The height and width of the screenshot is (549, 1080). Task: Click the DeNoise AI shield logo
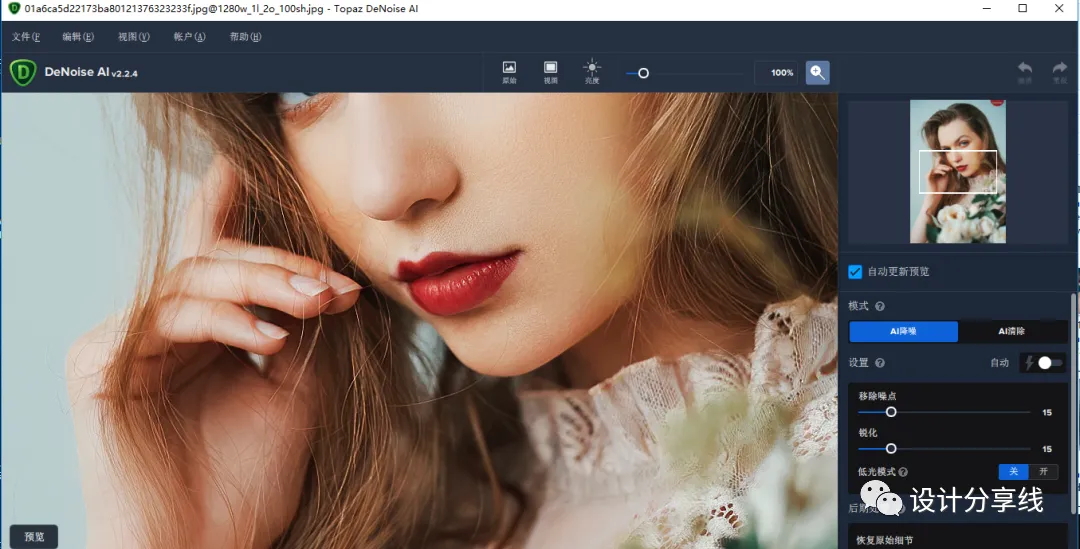pyautogui.click(x=22, y=73)
